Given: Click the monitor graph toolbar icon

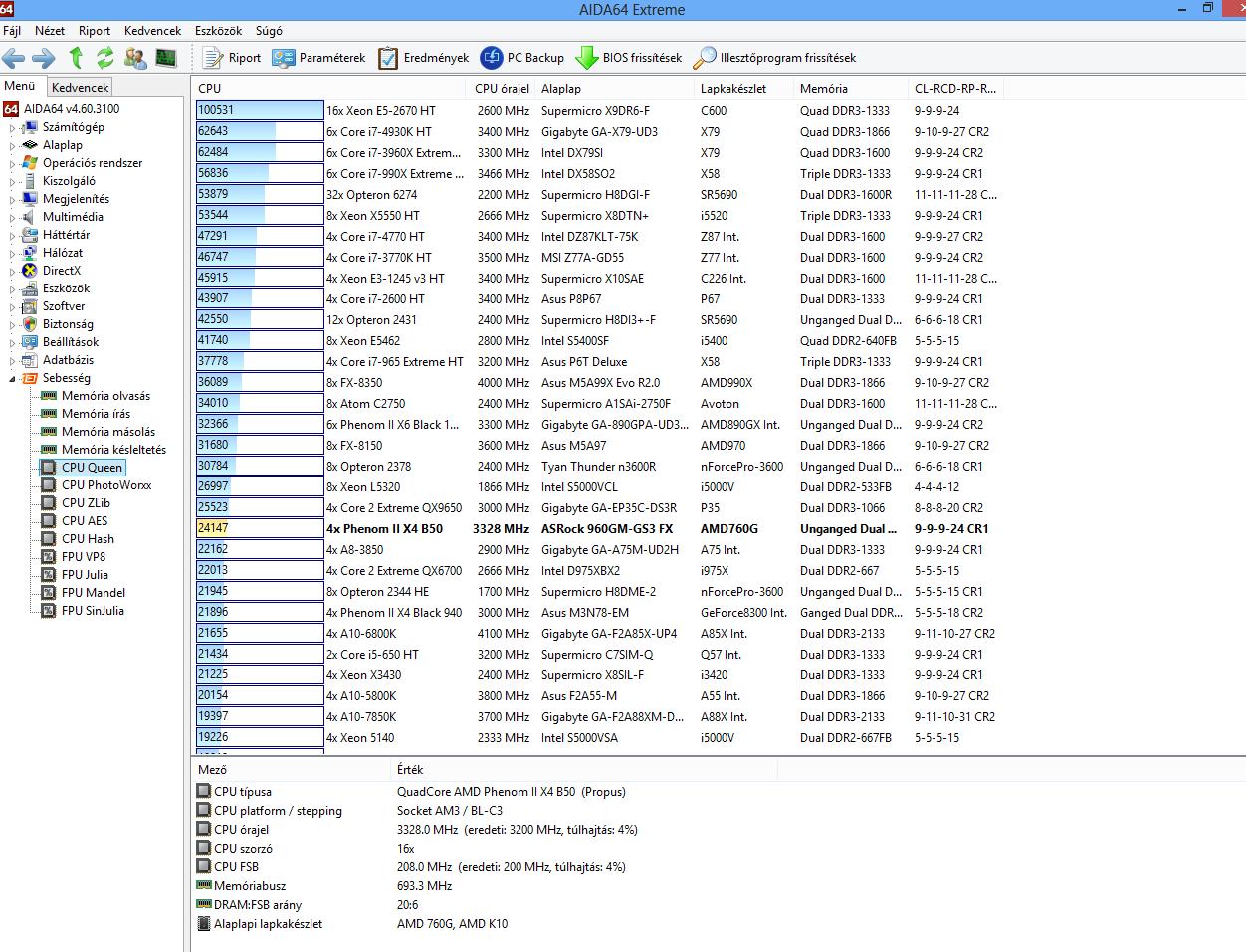Looking at the screenshot, I should point(165,58).
